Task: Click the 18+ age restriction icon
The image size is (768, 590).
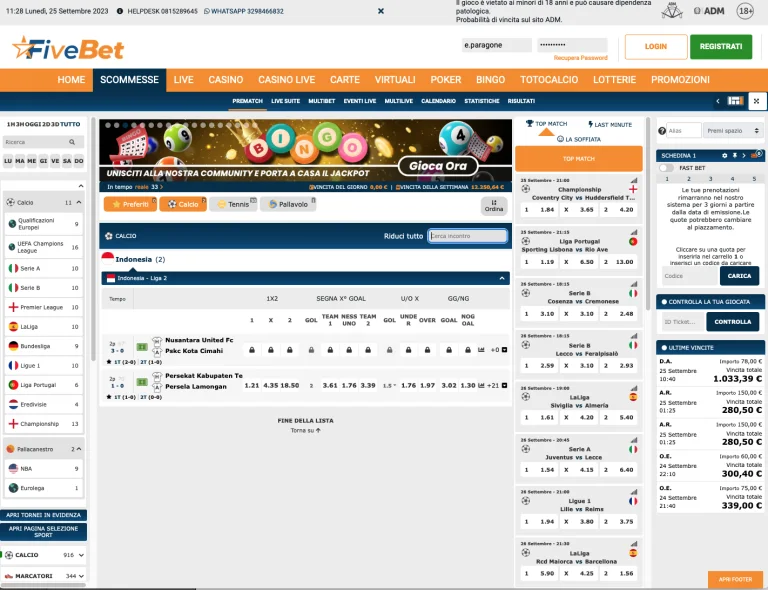Action: (745, 11)
